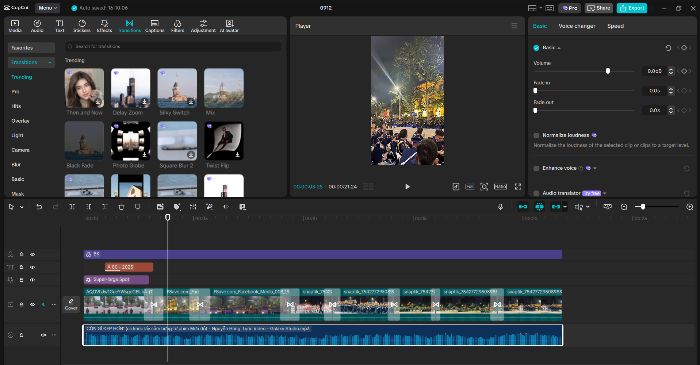700x365 pixels.
Task: Select the Overlay transitions category
Action: coord(20,121)
